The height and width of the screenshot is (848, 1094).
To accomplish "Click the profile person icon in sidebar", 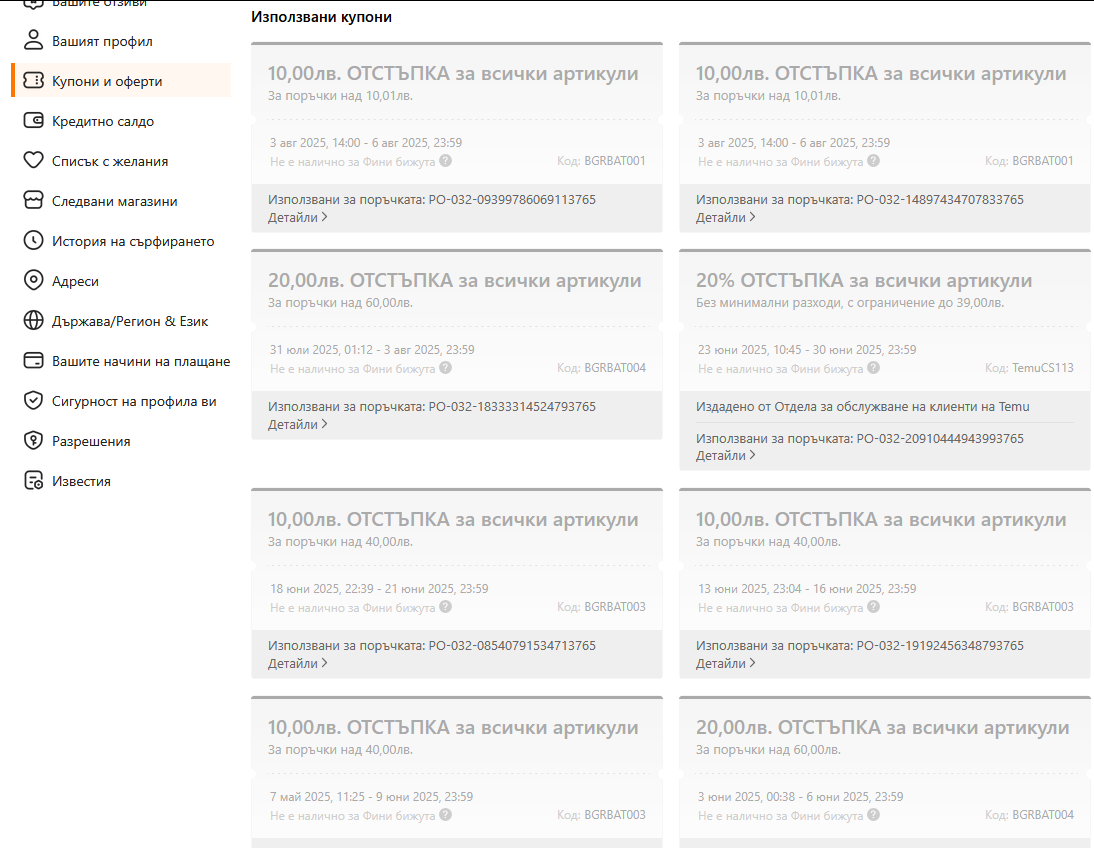I will point(34,41).
